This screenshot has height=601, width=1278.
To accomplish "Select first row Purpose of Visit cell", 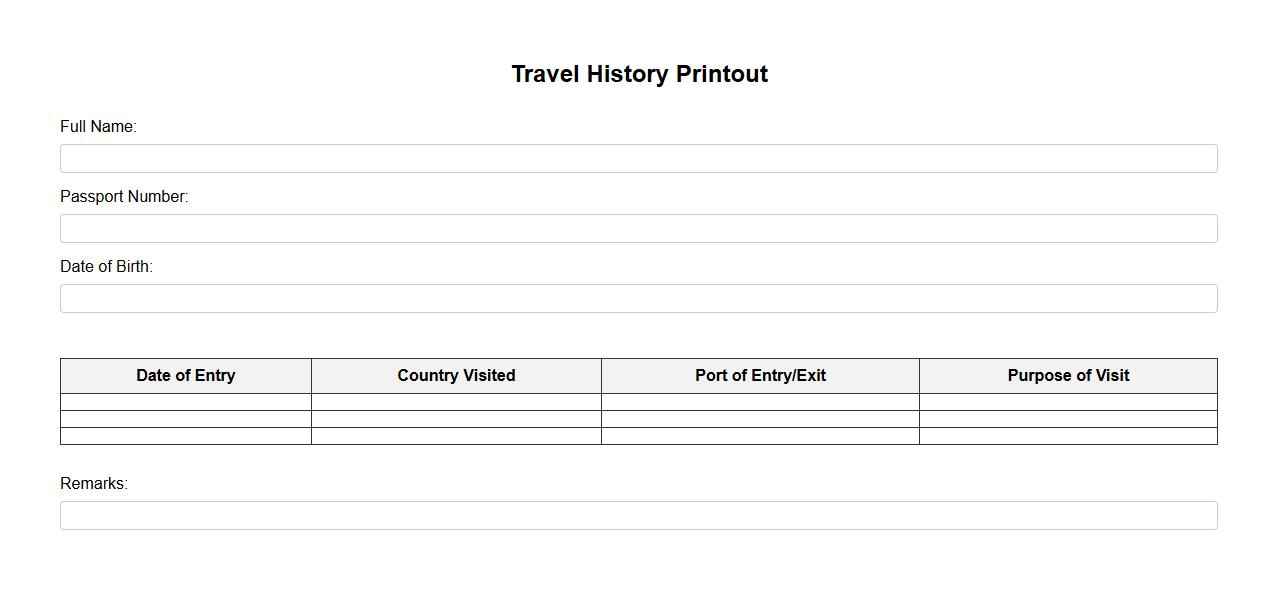I will coord(1068,402).
